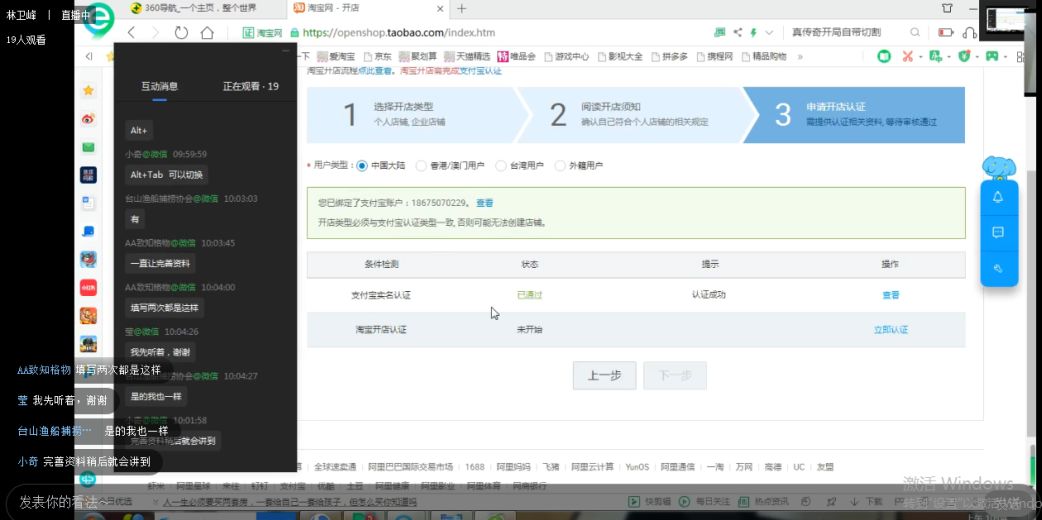Click the red scissors screenshot icon
Screen dimensions: 1042x520
(907, 57)
